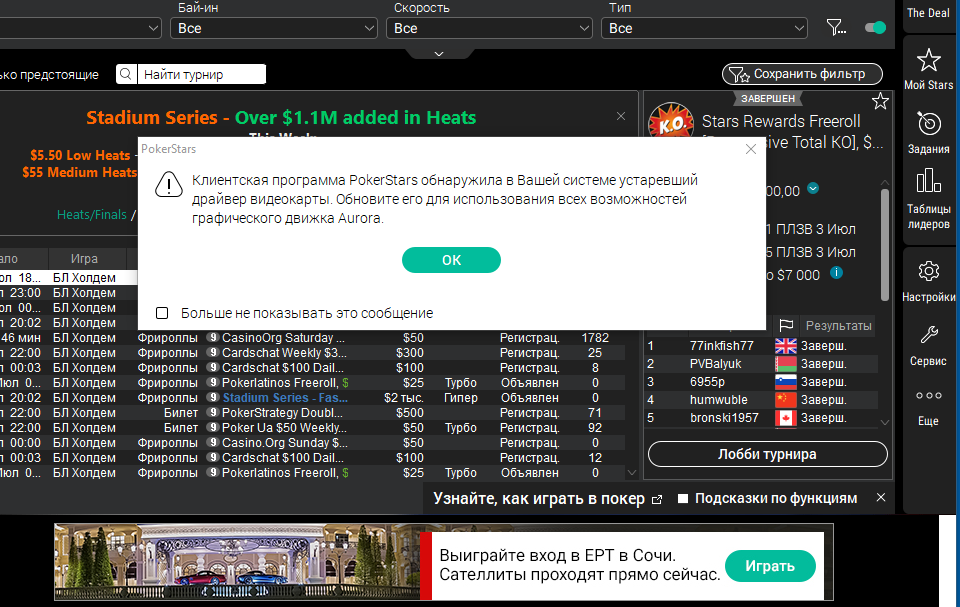Close the poker tips bar

(x=880, y=497)
